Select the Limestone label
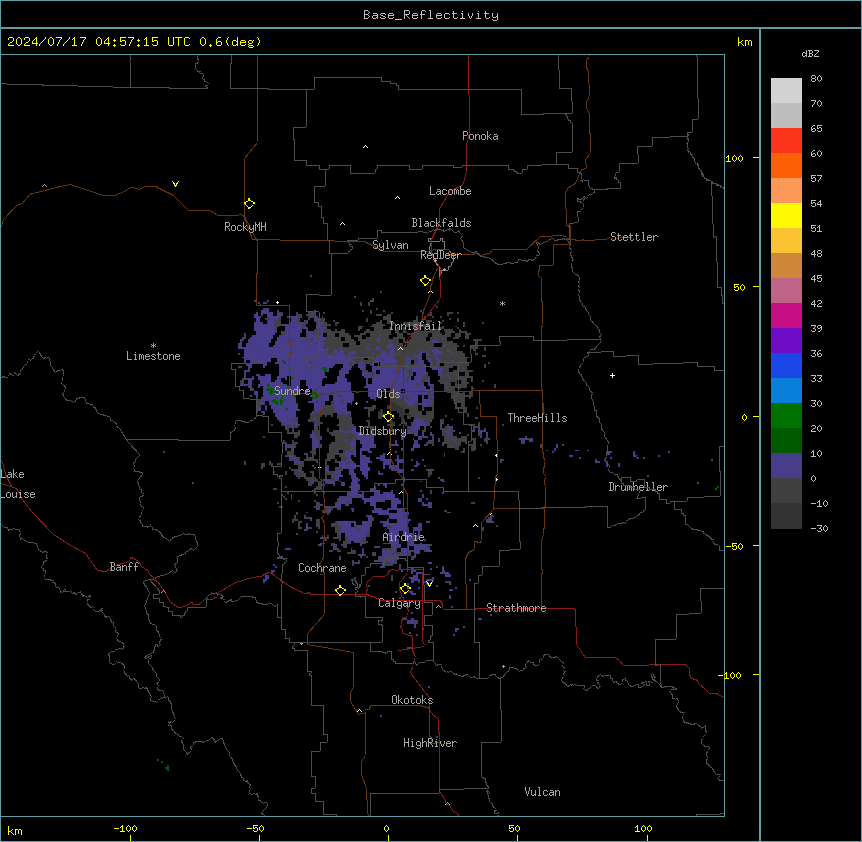 click(x=153, y=356)
